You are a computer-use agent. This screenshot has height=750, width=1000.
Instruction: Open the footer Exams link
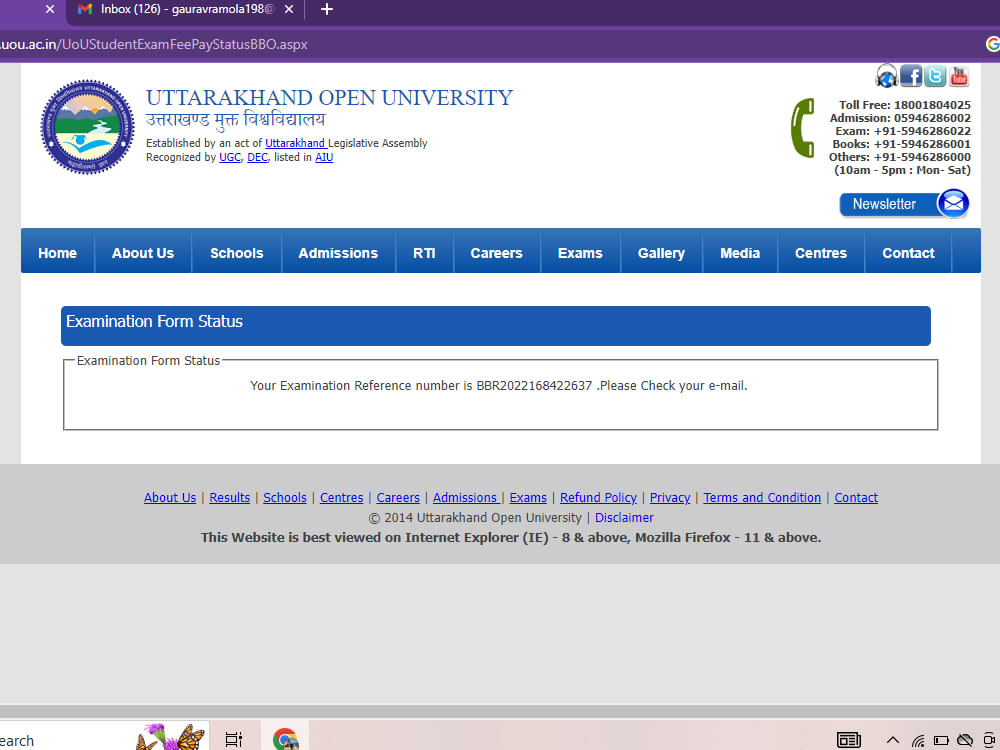pos(528,497)
